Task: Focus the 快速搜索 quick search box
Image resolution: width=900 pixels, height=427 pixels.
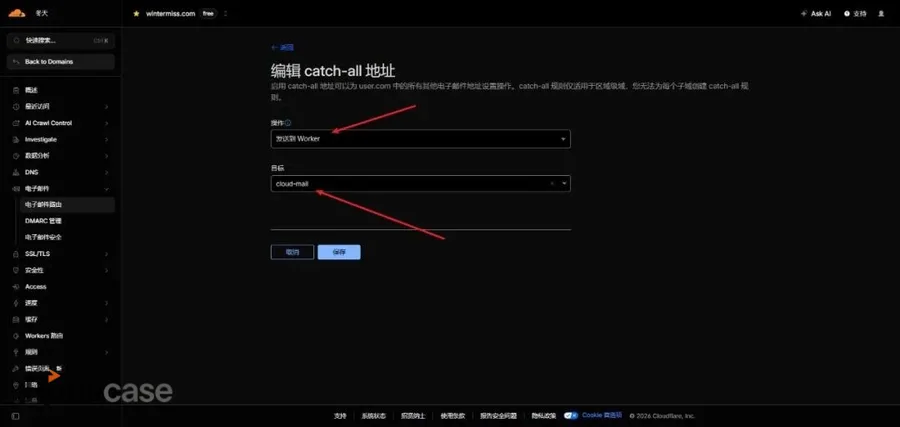Action: tap(61, 41)
